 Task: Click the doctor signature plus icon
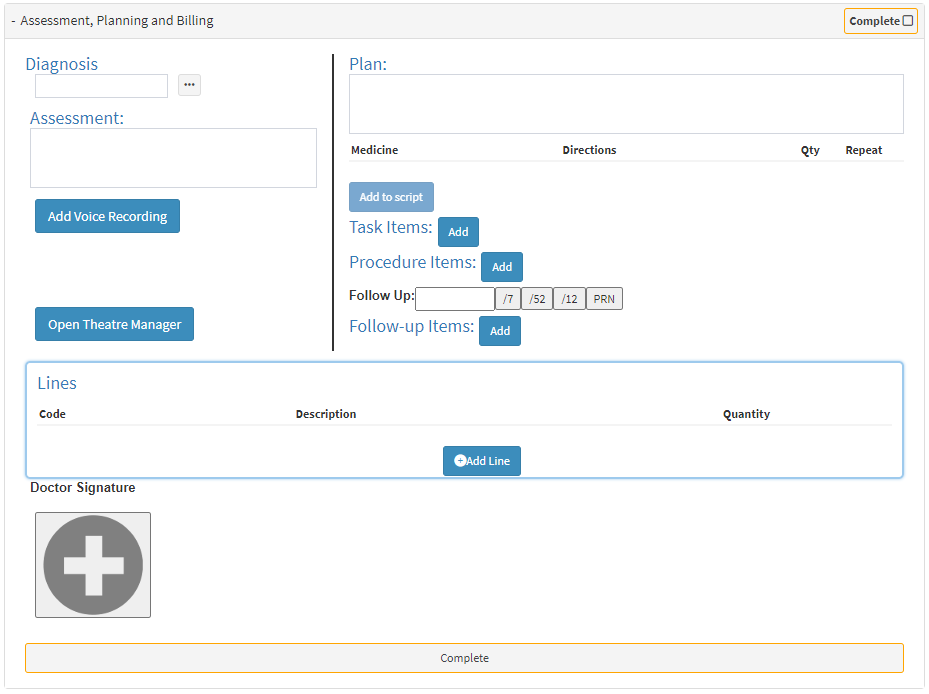[93, 565]
